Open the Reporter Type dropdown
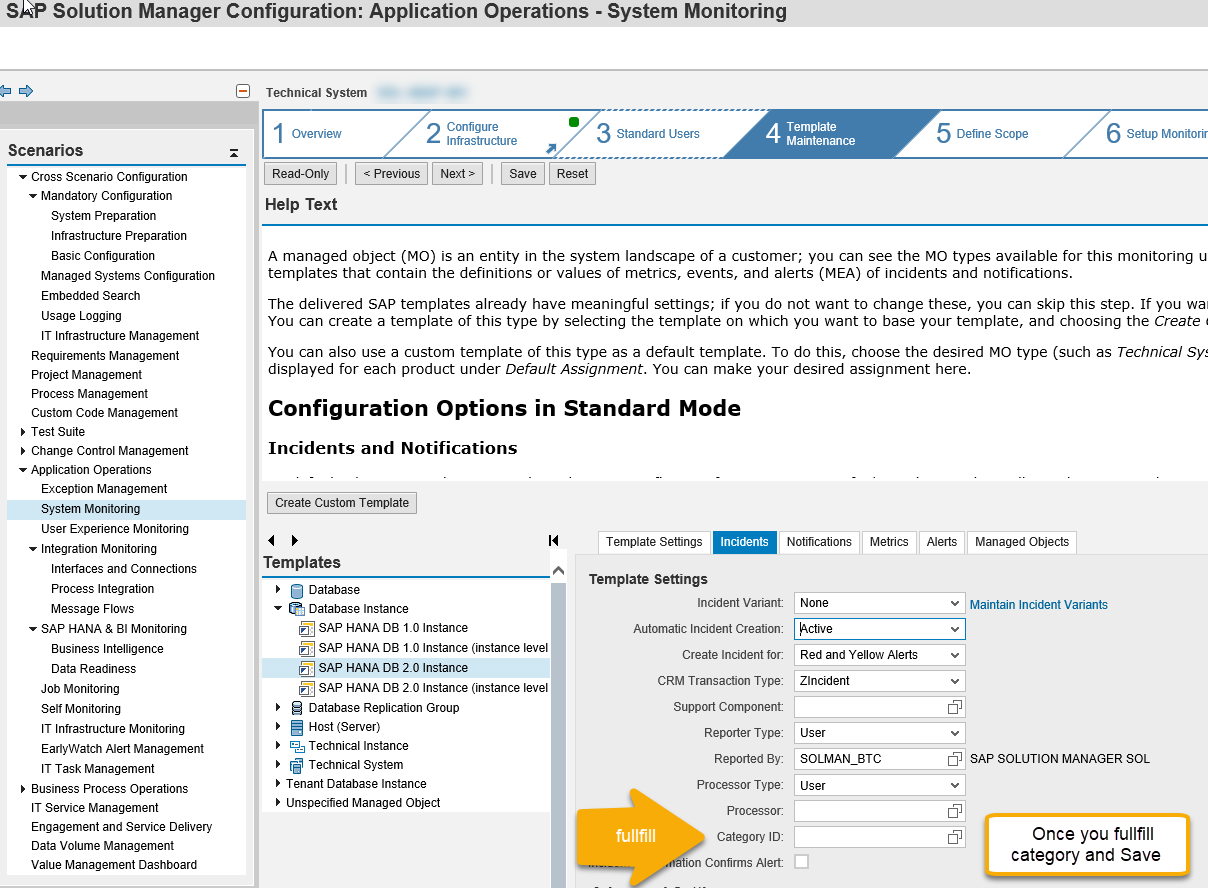This screenshot has height=888, width=1208. pyautogui.click(x=956, y=733)
